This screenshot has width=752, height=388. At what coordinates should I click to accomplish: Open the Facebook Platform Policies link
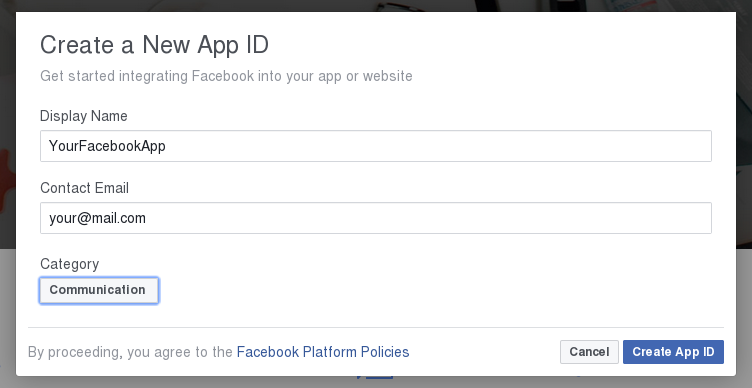click(323, 352)
